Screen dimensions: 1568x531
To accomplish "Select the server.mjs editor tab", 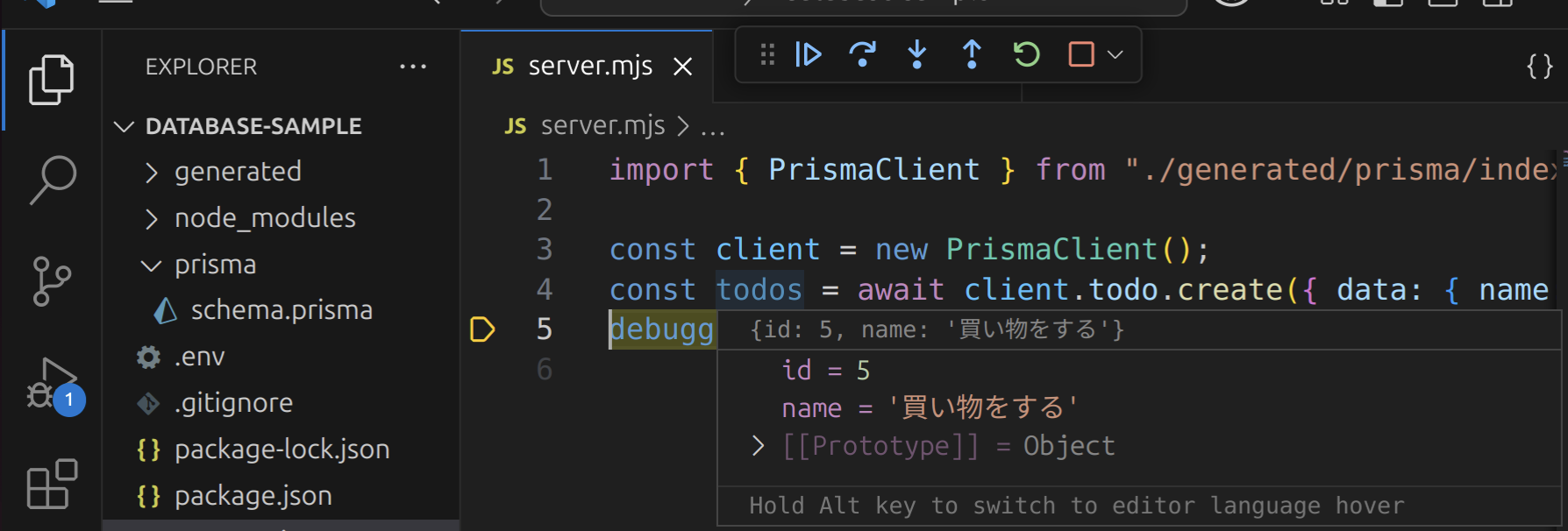I will pos(589,67).
